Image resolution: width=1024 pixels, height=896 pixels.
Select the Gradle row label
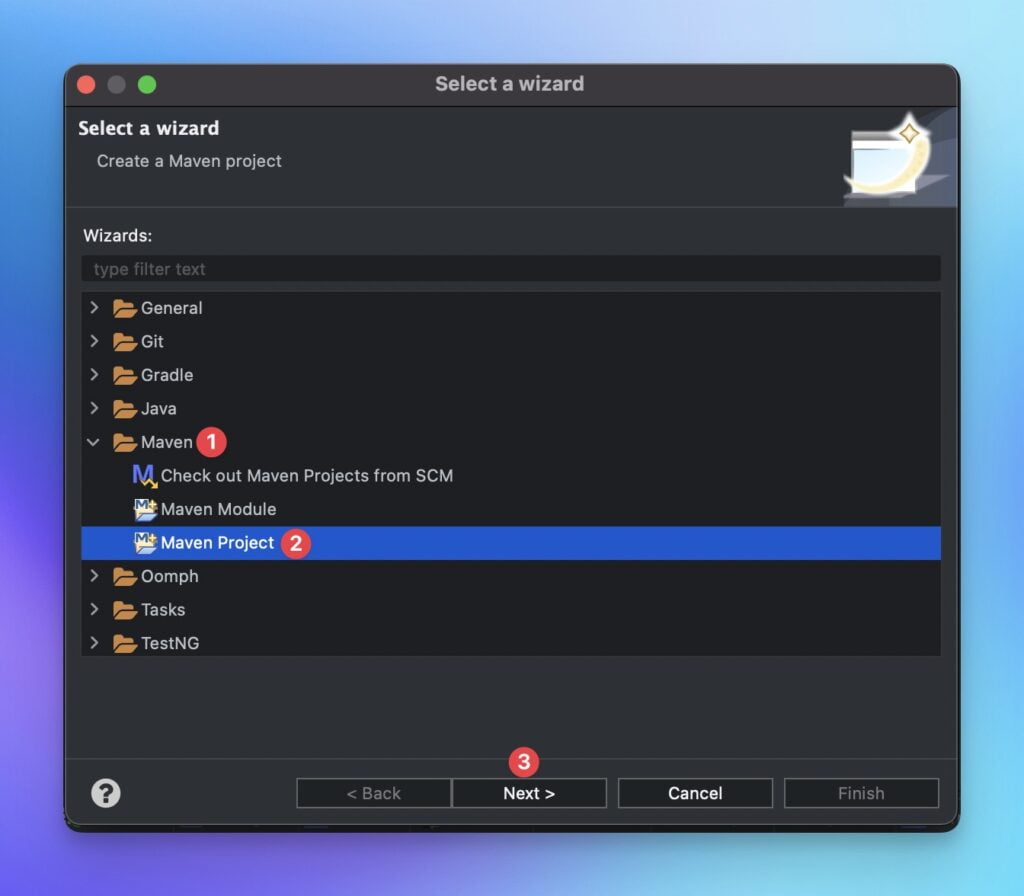click(x=167, y=376)
